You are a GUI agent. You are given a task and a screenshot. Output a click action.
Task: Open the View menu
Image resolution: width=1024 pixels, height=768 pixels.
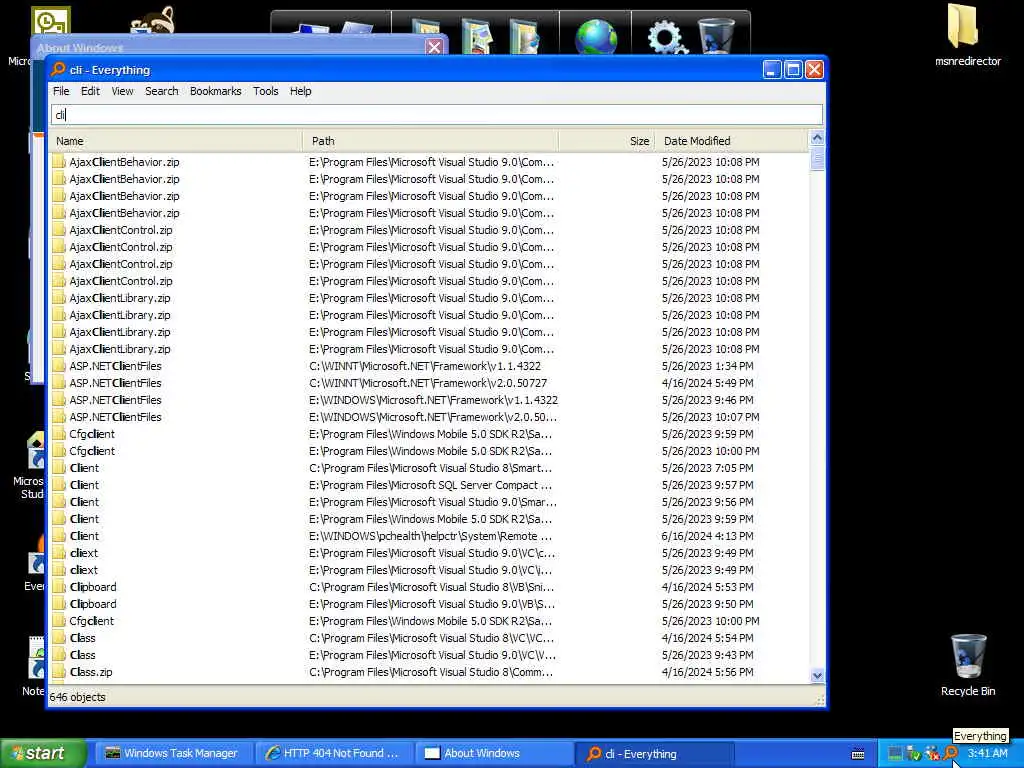pos(122,91)
